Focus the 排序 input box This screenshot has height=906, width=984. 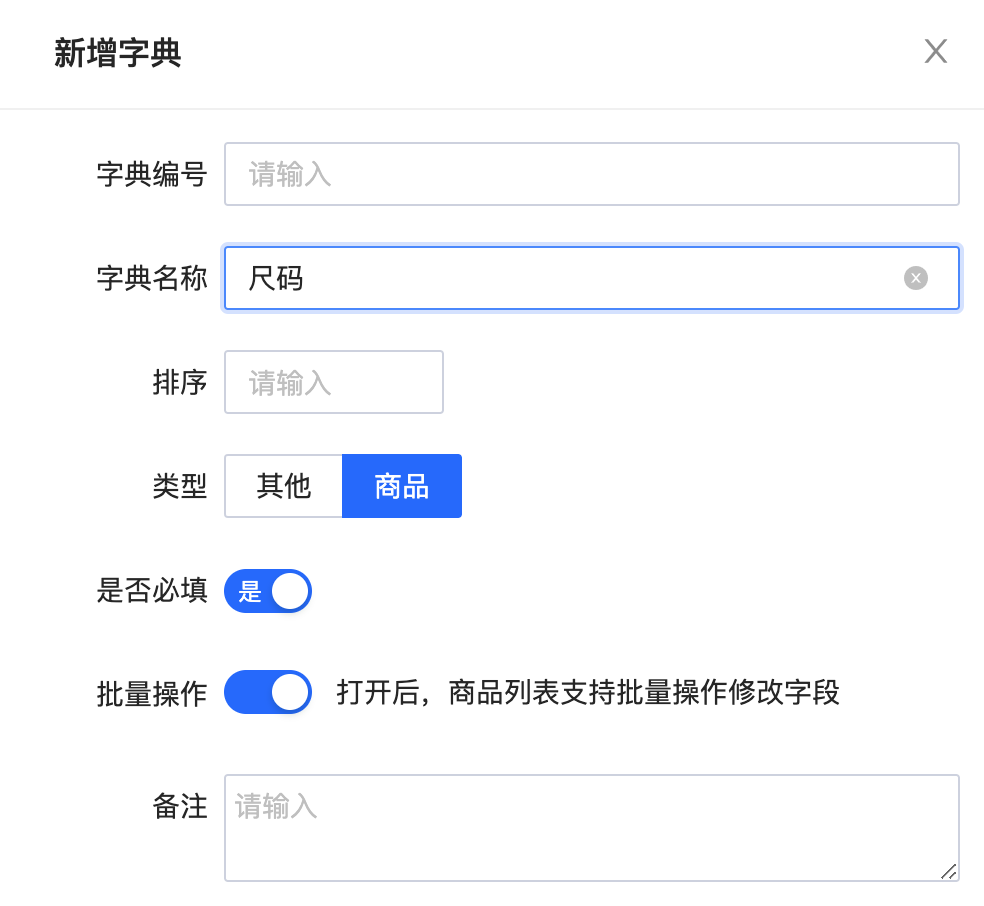(333, 382)
